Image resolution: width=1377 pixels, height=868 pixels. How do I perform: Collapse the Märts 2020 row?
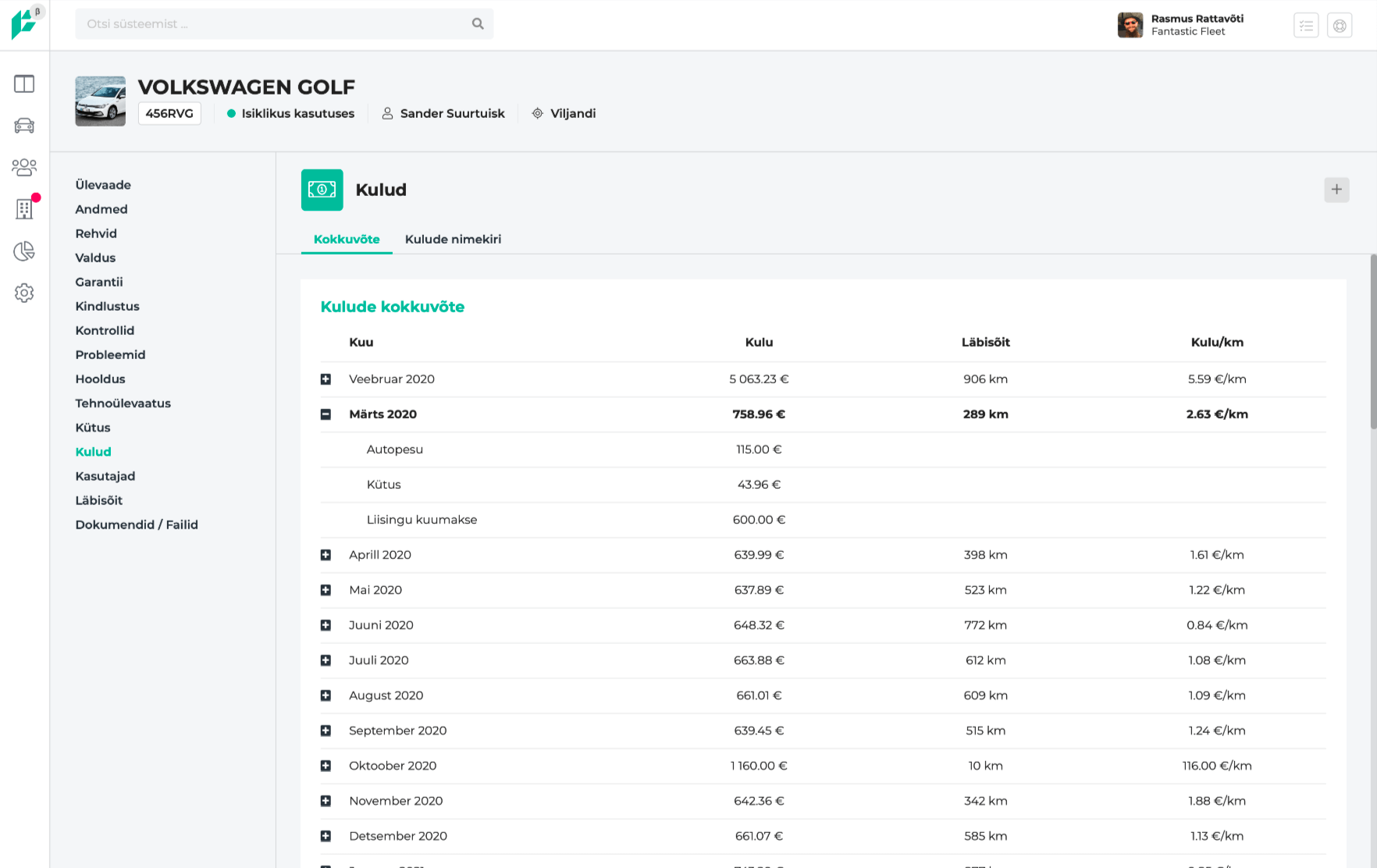[x=326, y=414]
